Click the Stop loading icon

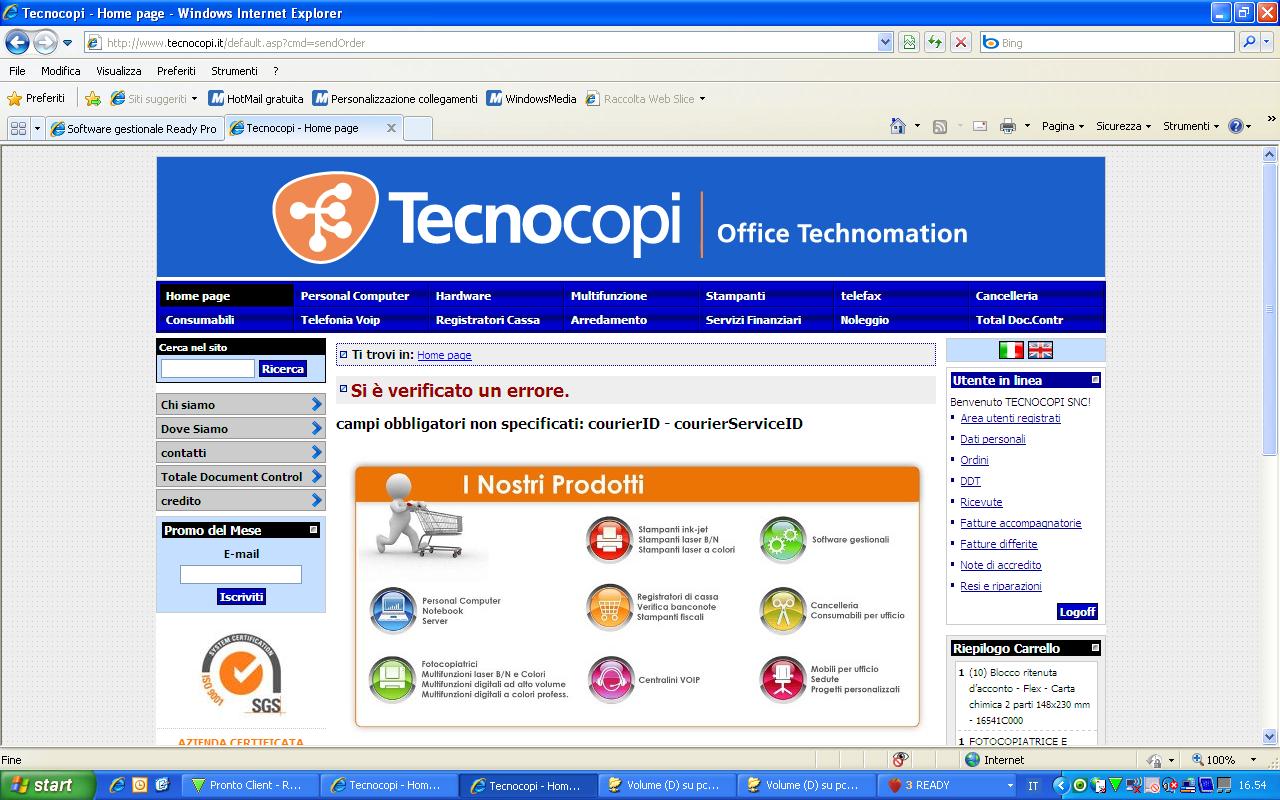coord(960,42)
